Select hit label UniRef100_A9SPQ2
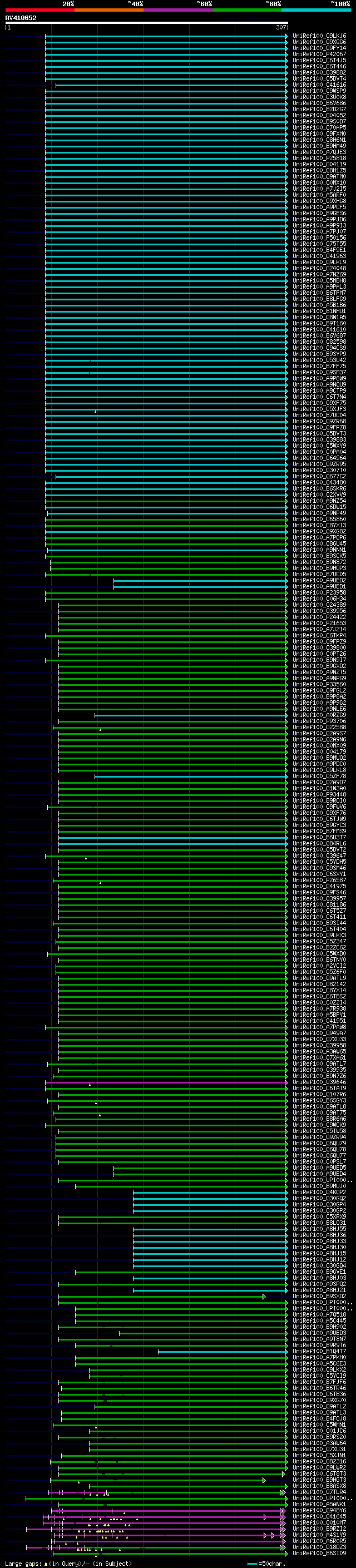The height and width of the screenshot is (1568, 356). 319,1284
